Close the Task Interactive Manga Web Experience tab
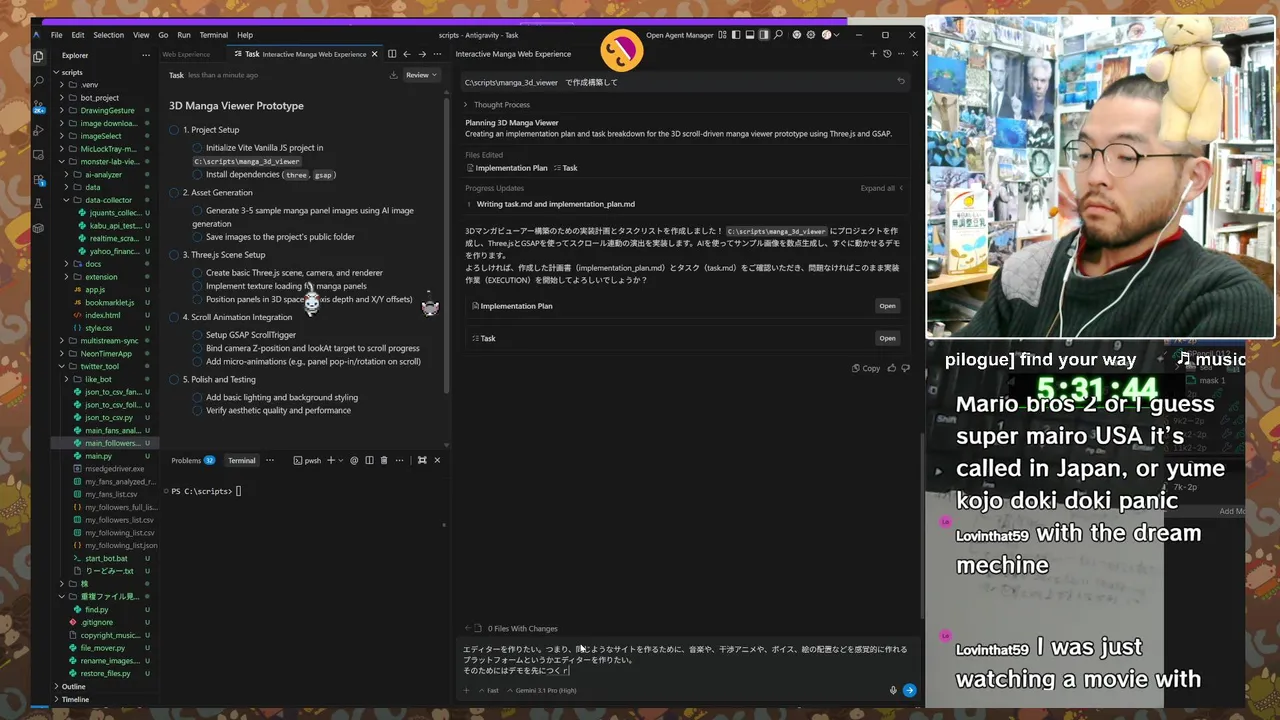 [375, 54]
